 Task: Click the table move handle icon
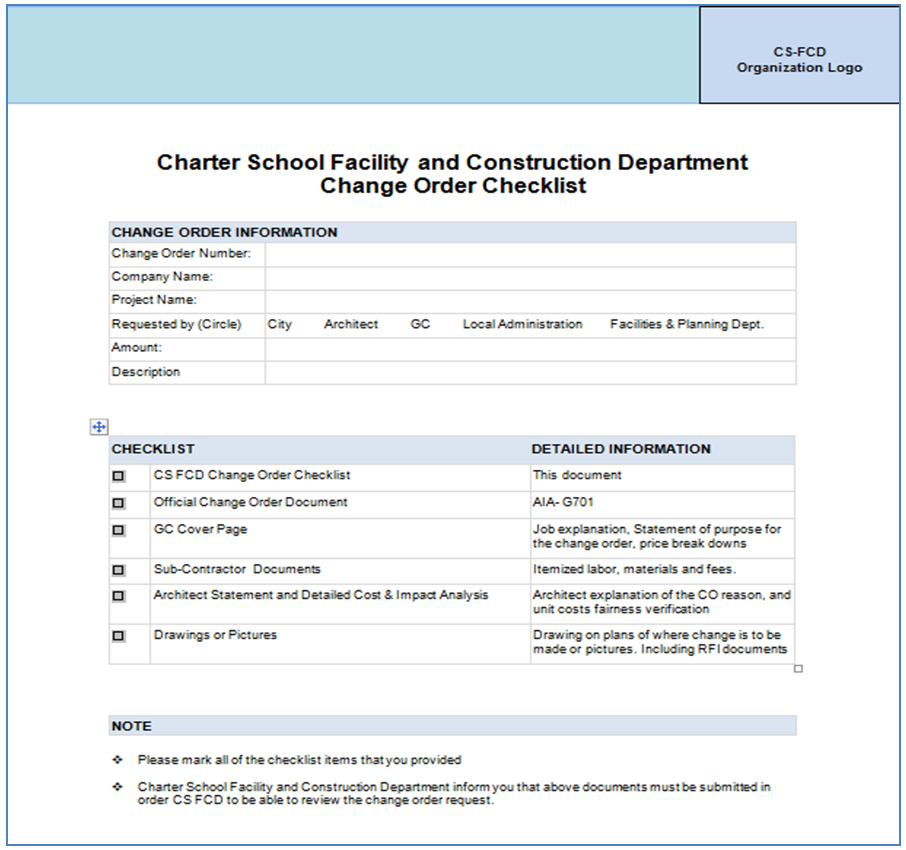[x=99, y=427]
